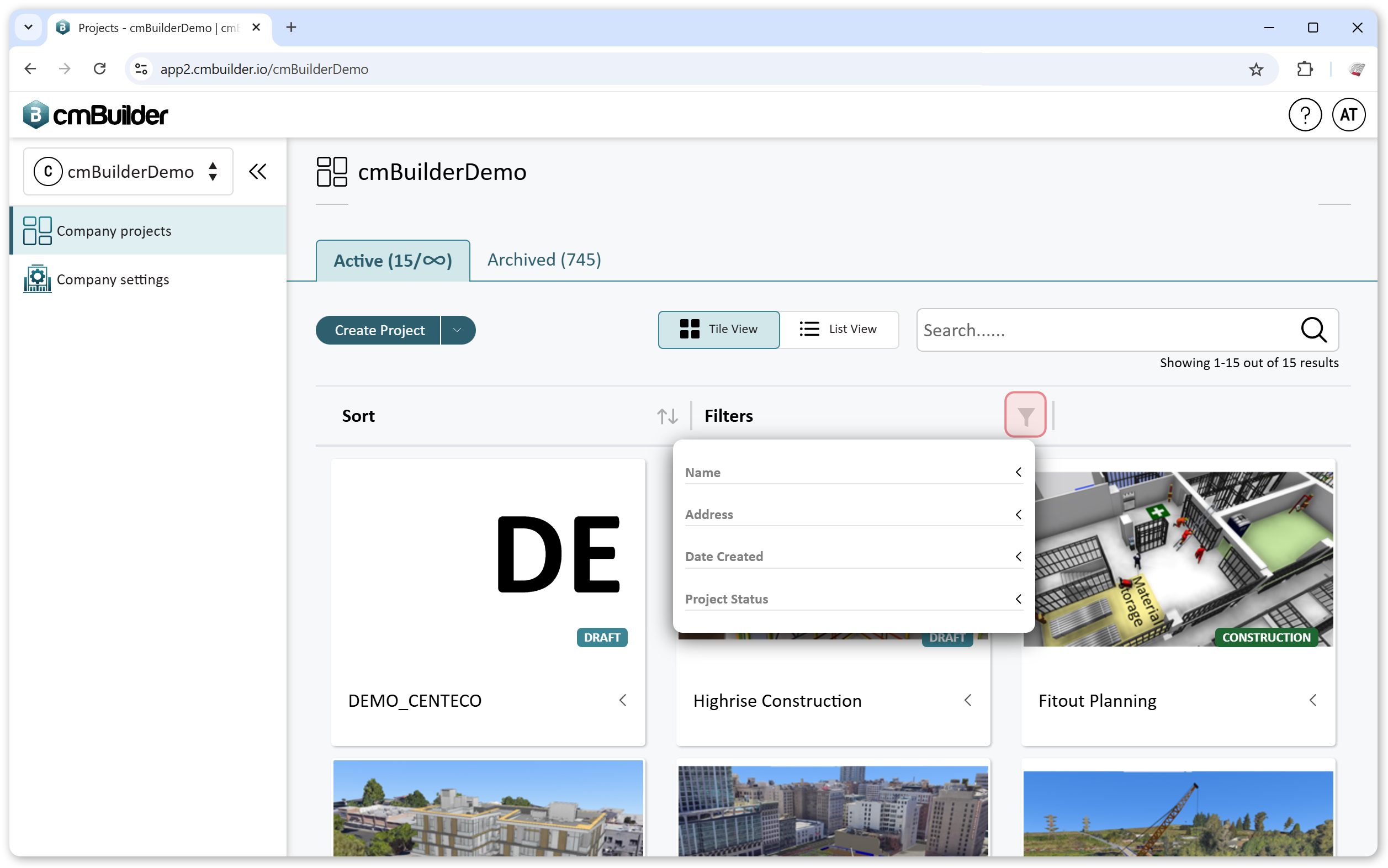Image resolution: width=1388 pixels, height=868 pixels.
Task: Expand the DEMO_CENTECO card chevron
Action: (x=623, y=700)
